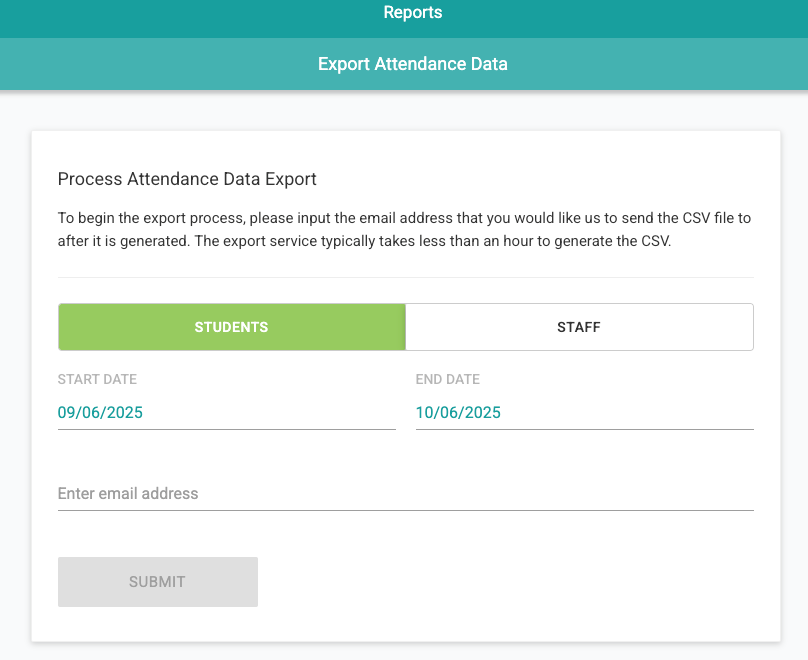Click the teal bar left of Reports title
This screenshot has height=660, width=808.
coord(150,13)
